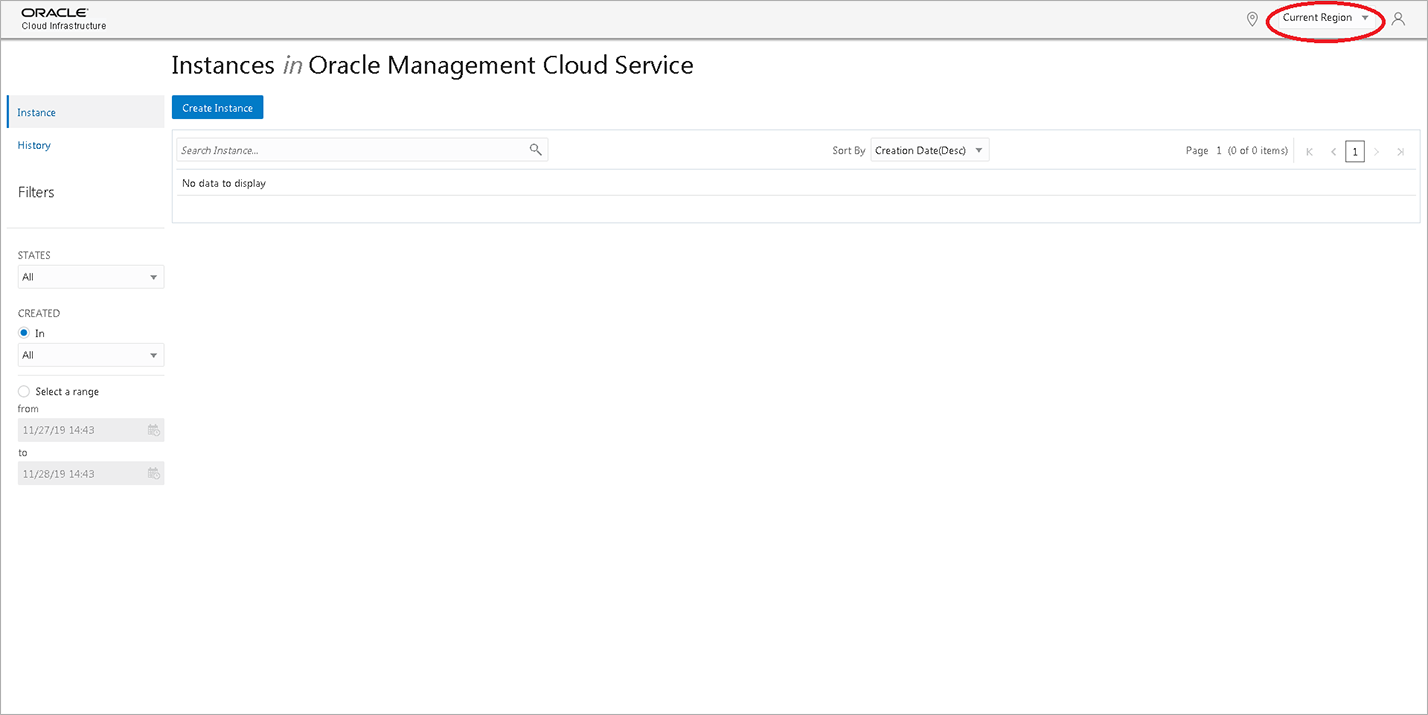The image size is (1428, 715).
Task: Open calendar icon for to date
Action: click(x=154, y=473)
